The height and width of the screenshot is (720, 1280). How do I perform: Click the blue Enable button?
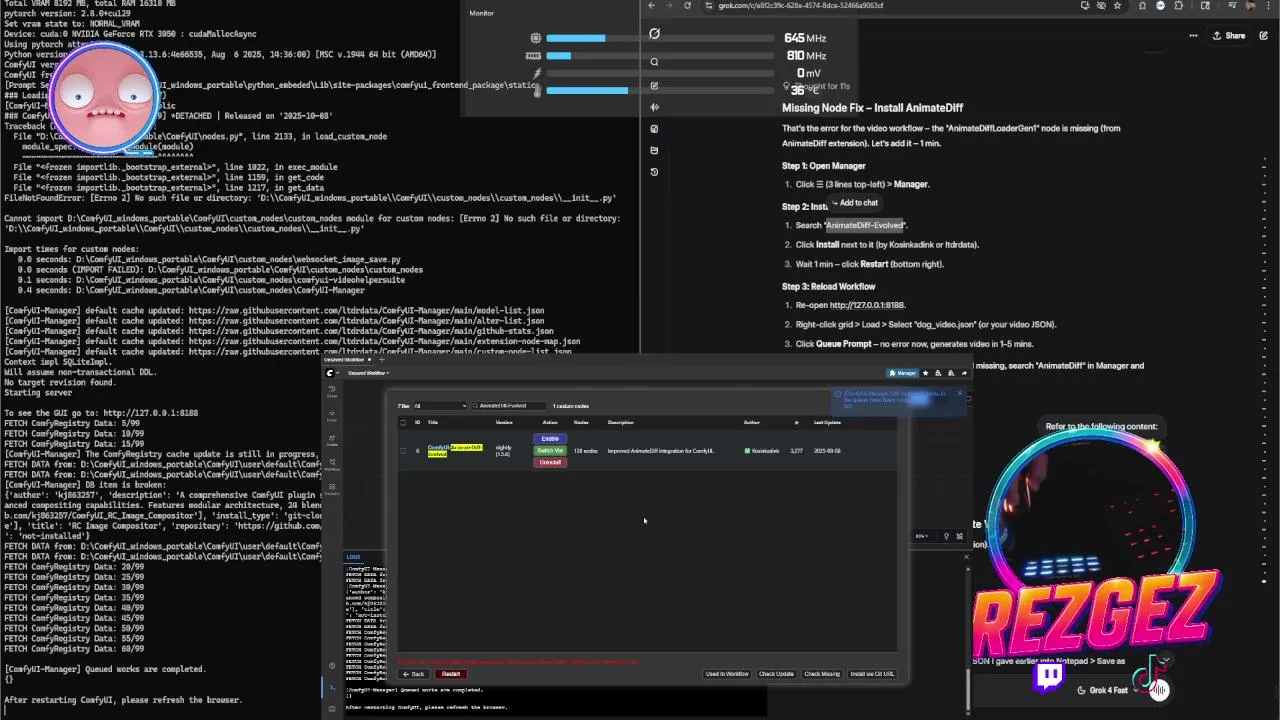(550, 439)
